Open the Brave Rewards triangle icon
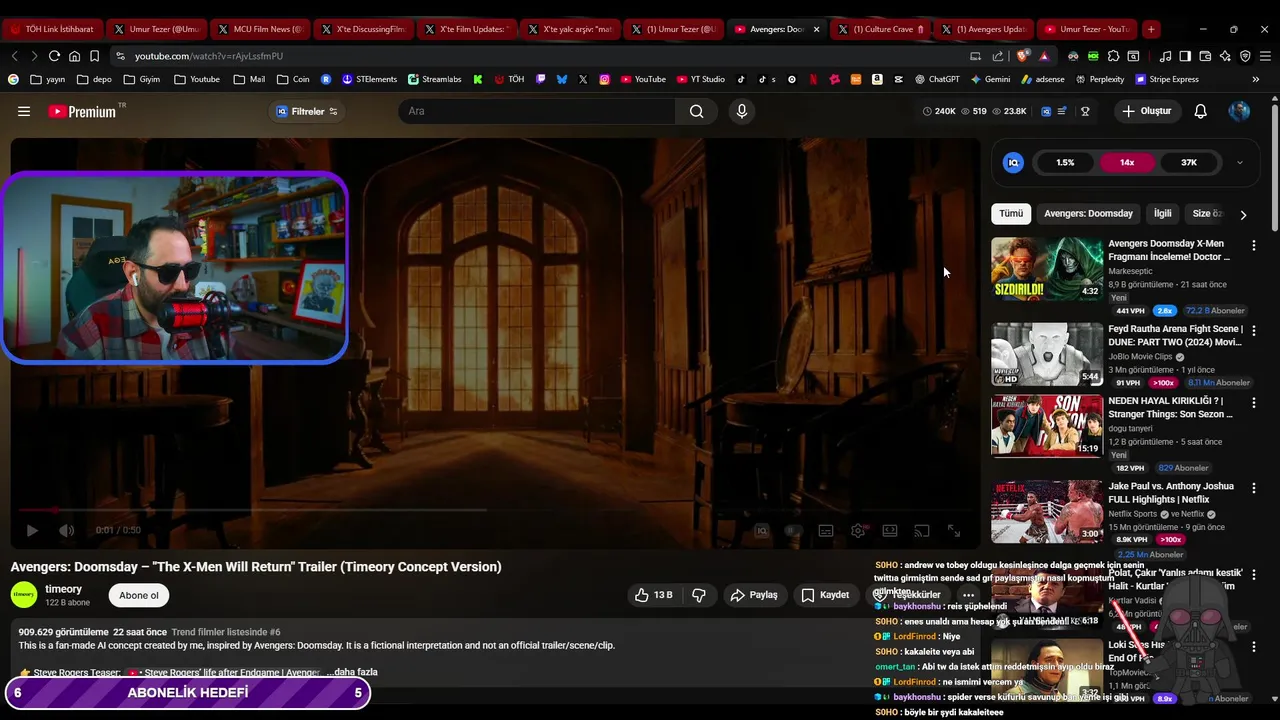Viewport: 1280px width, 720px height. (1044, 56)
